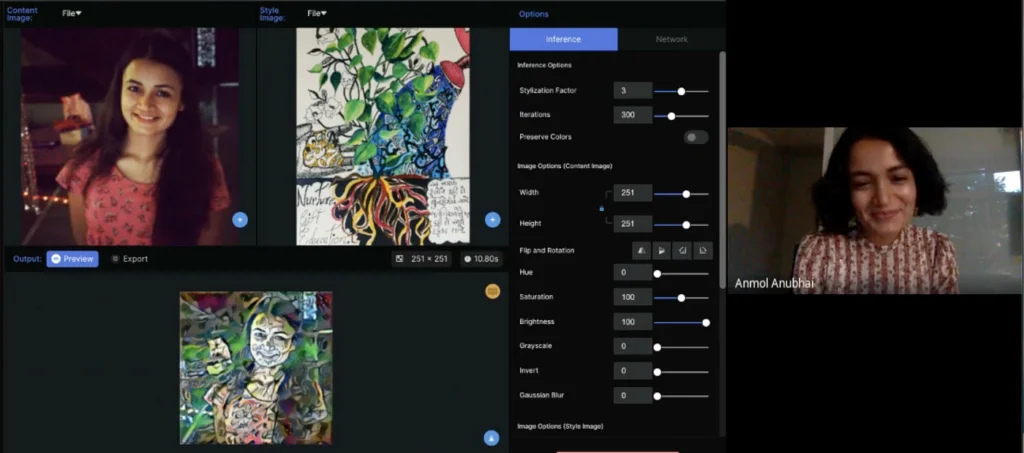
Task: Open the Style Image File dropdown
Action: 317,13
